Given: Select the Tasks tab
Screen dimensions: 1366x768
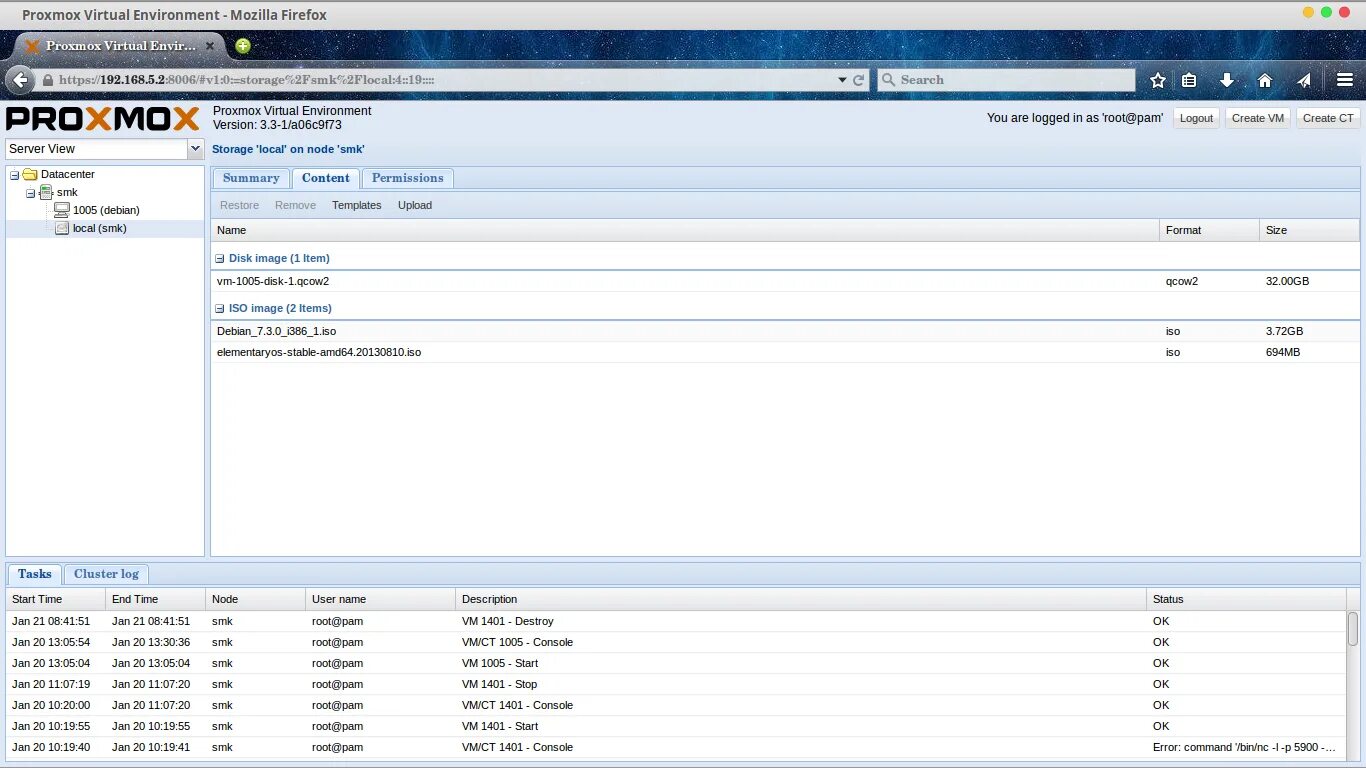Looking at the screenshot, I should [x=35, y=574].
